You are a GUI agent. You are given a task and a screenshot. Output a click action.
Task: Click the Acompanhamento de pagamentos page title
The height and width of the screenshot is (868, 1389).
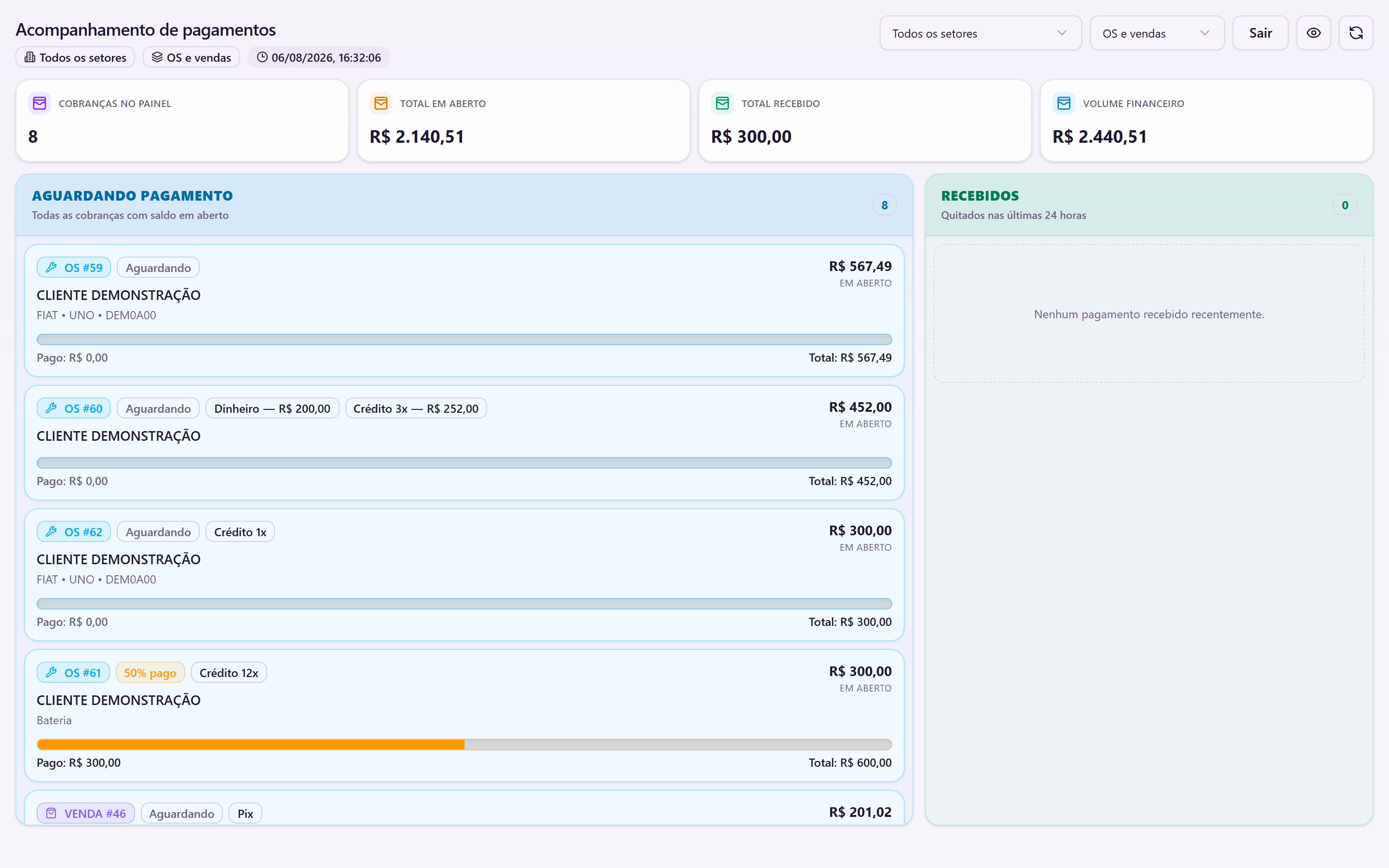pos(146,30)
